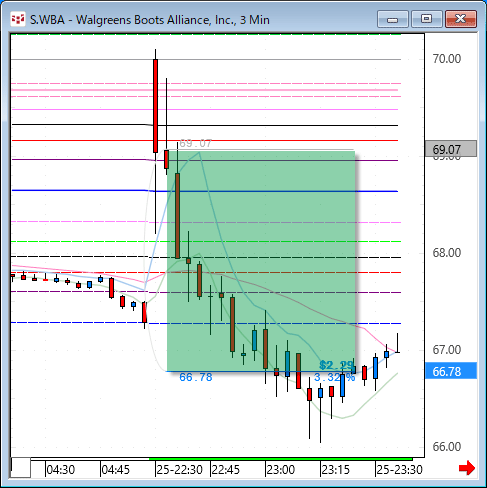This screenshot has height=488, width=487.
Task: Click the 25-23:30 time axis label
Action: click(400, 470)
